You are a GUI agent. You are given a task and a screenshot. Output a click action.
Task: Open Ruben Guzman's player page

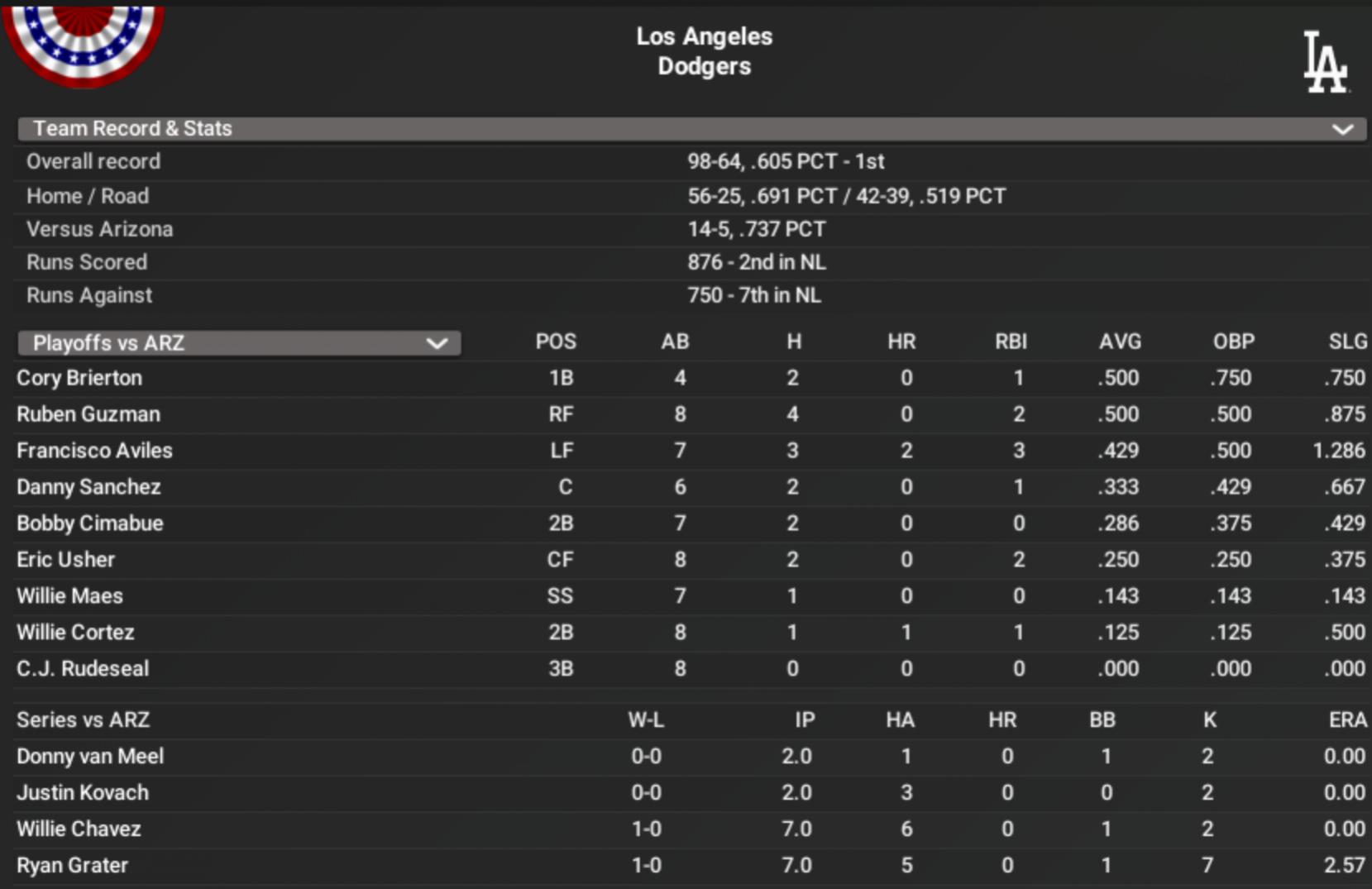tap(88, 414)
